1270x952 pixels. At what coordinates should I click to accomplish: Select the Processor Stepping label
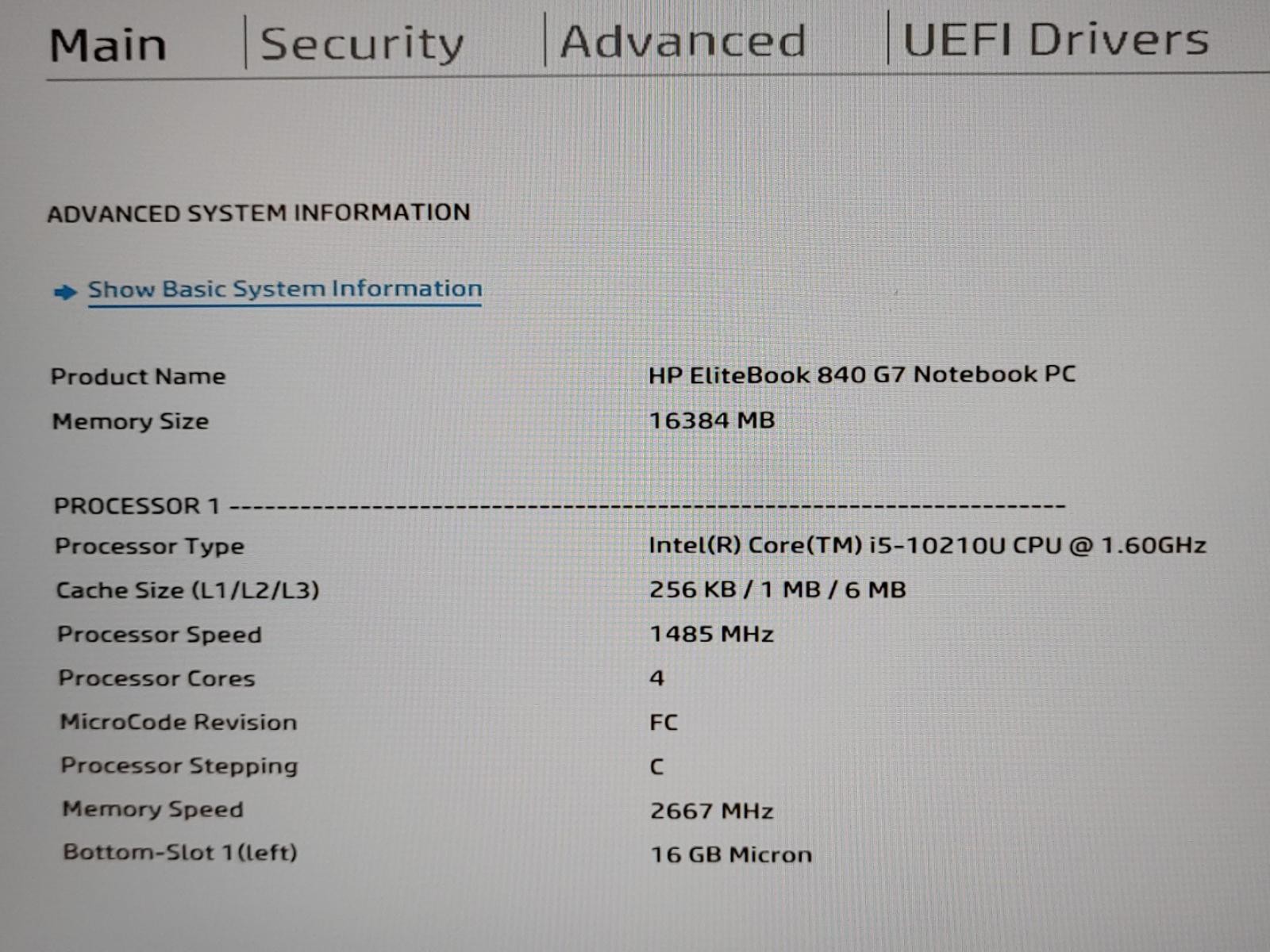click(x=179, y=766)
